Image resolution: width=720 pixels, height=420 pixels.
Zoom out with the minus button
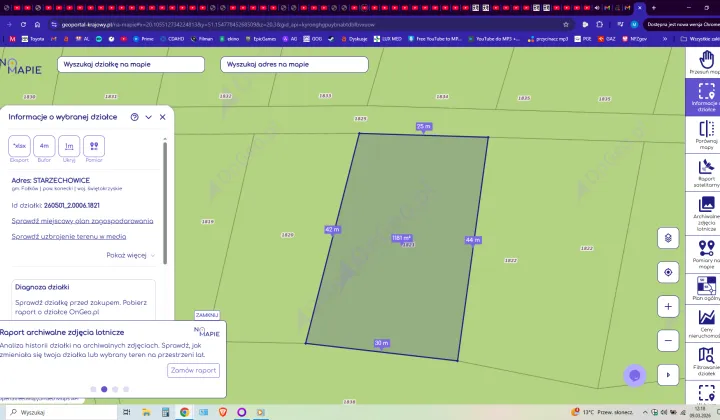tap(668, 340)
